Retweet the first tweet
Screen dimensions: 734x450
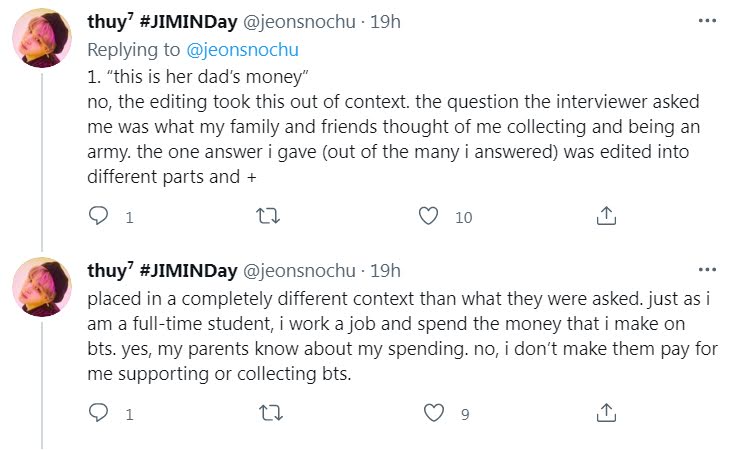coord(266,215)
